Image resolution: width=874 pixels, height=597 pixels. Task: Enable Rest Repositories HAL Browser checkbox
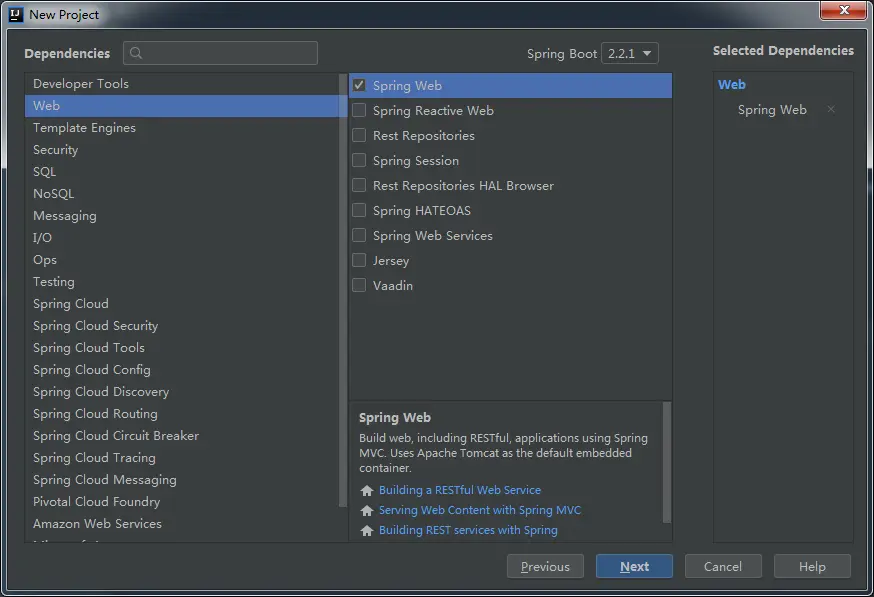pos(359,185)
